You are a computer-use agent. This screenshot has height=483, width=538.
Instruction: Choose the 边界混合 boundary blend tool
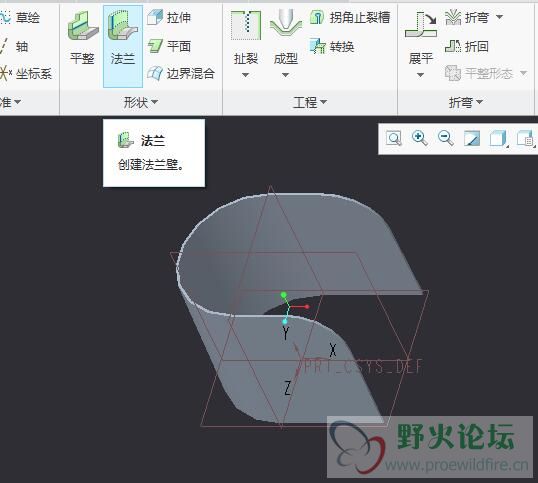coord(181,73)
